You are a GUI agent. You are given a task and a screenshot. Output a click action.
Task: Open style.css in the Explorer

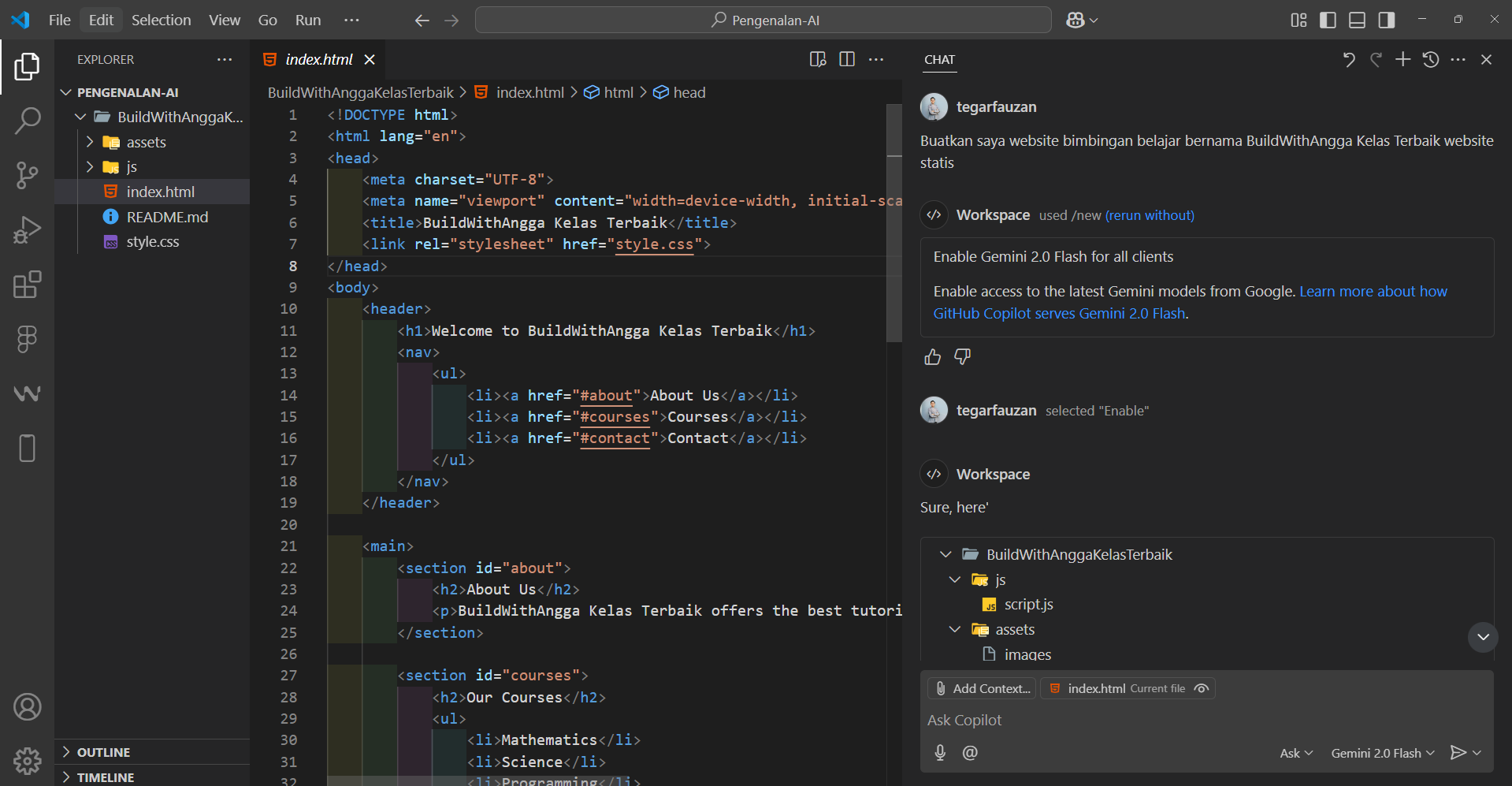153,241
